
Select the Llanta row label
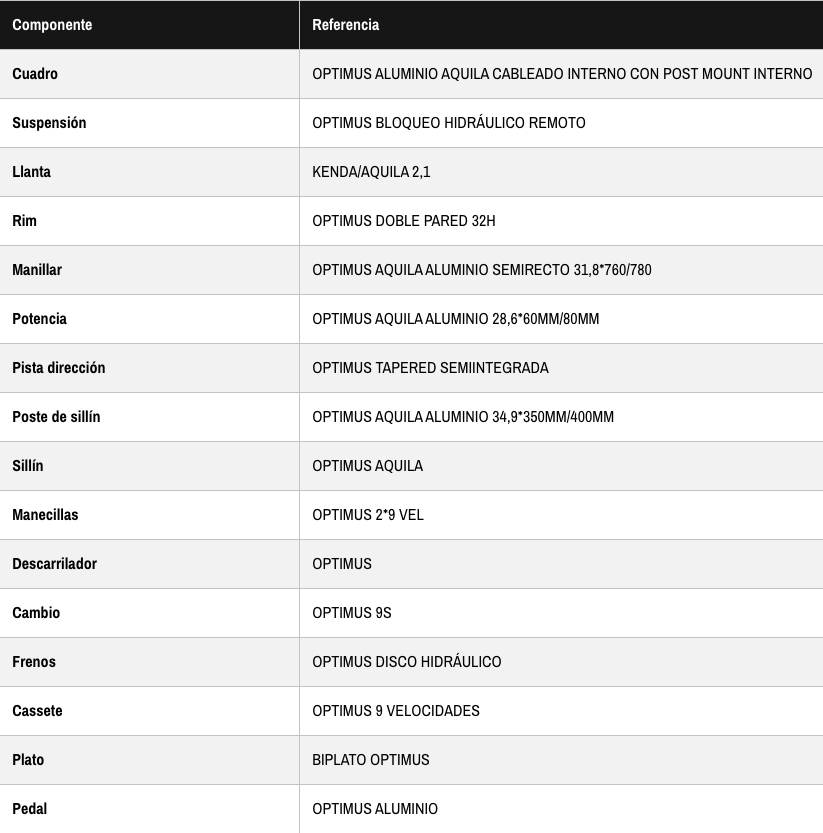(31, 172)
